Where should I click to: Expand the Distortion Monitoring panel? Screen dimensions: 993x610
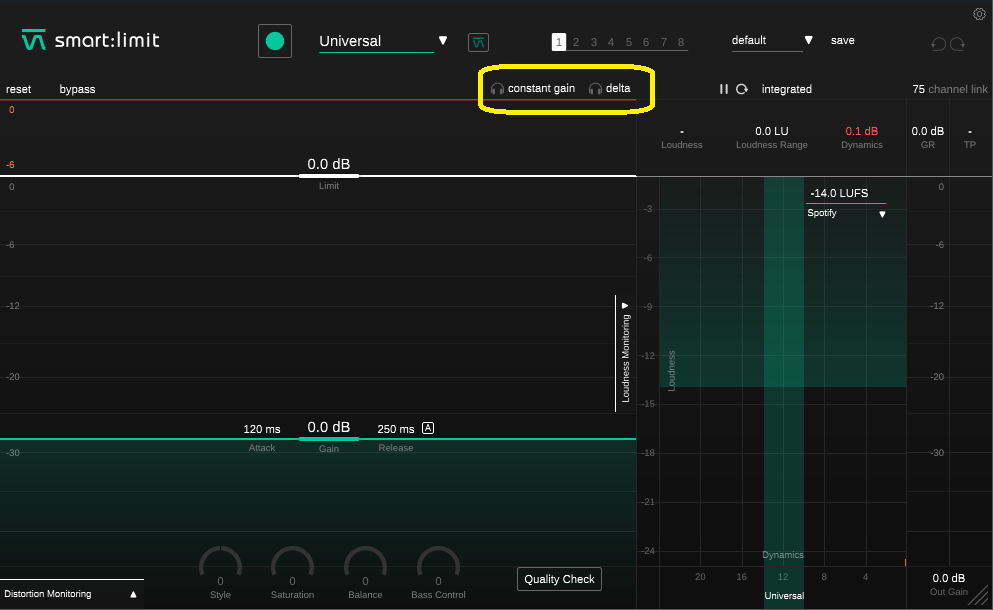[x=72, y=594]
